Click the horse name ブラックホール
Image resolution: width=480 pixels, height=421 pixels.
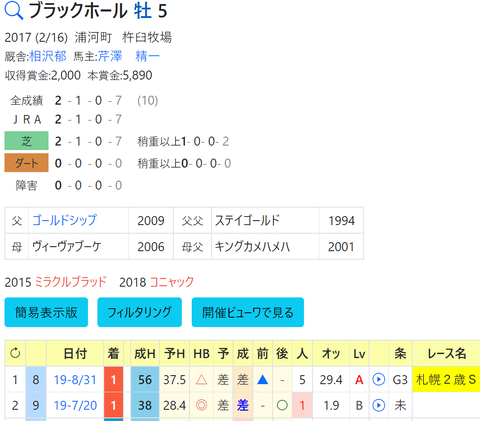(x=78, y=11)
